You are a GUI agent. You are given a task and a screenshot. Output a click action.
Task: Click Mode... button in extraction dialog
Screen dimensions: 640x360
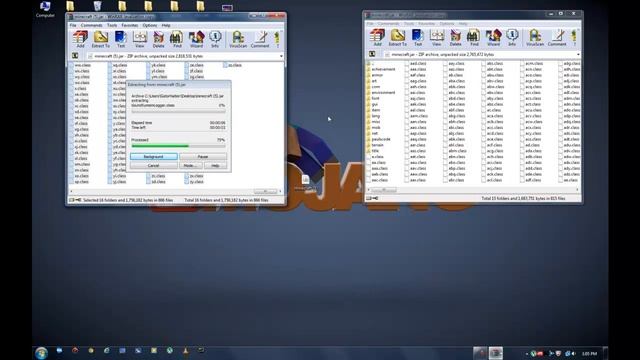tap(191, 166)
